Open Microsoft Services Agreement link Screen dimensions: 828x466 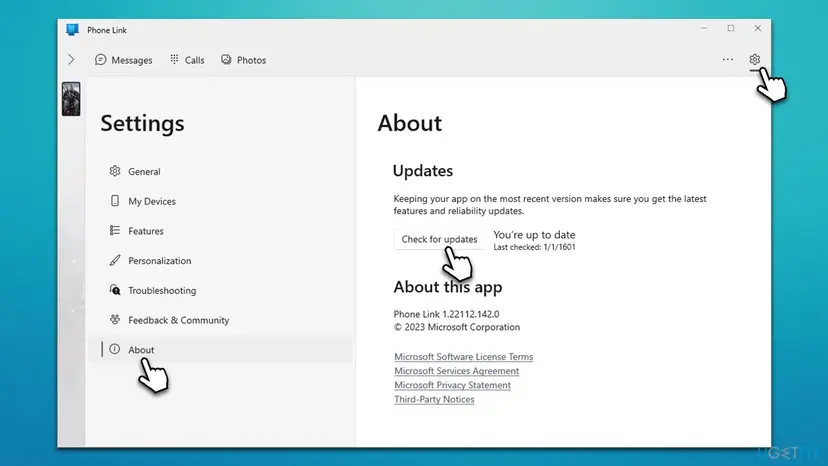point(457,371)
